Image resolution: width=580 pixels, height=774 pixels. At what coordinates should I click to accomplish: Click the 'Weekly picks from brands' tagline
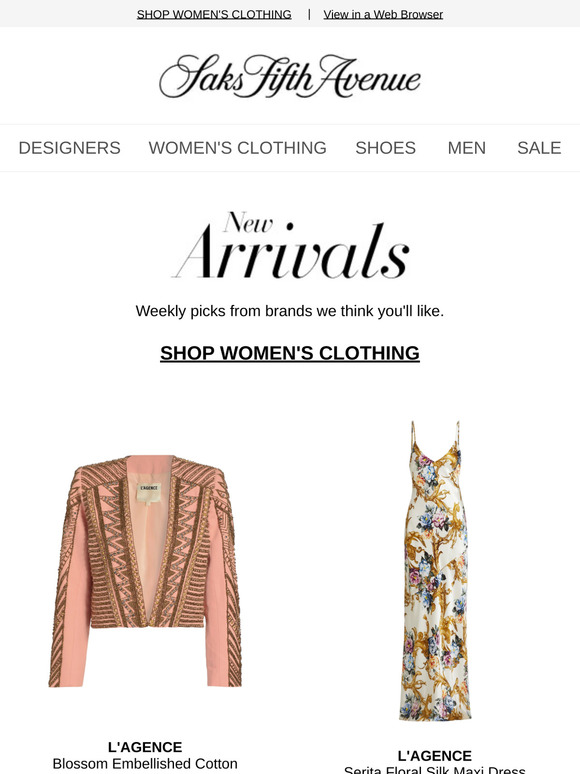click(x=290, y=311)
